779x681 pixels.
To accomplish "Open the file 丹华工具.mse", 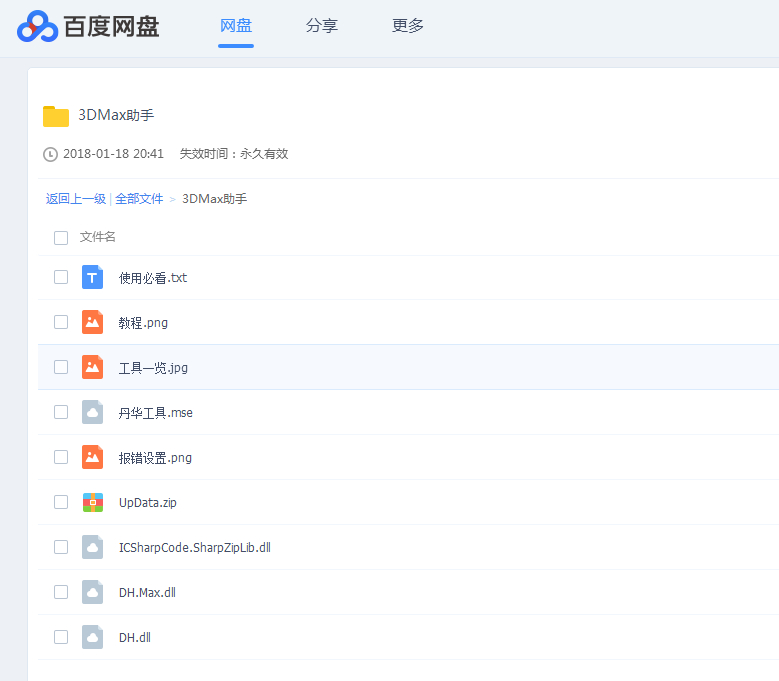I will 156,413.
